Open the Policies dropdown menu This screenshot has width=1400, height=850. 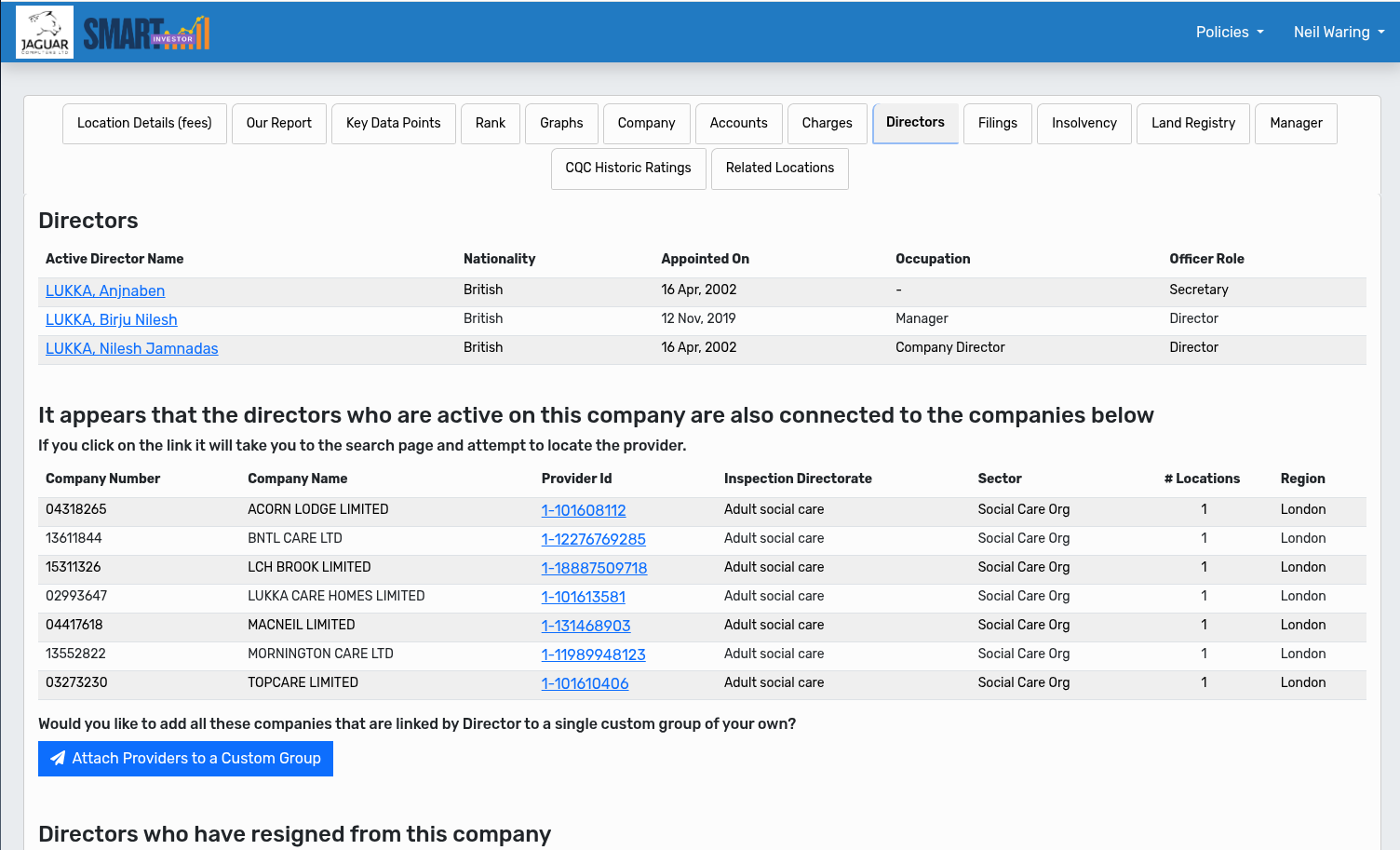1229,33
